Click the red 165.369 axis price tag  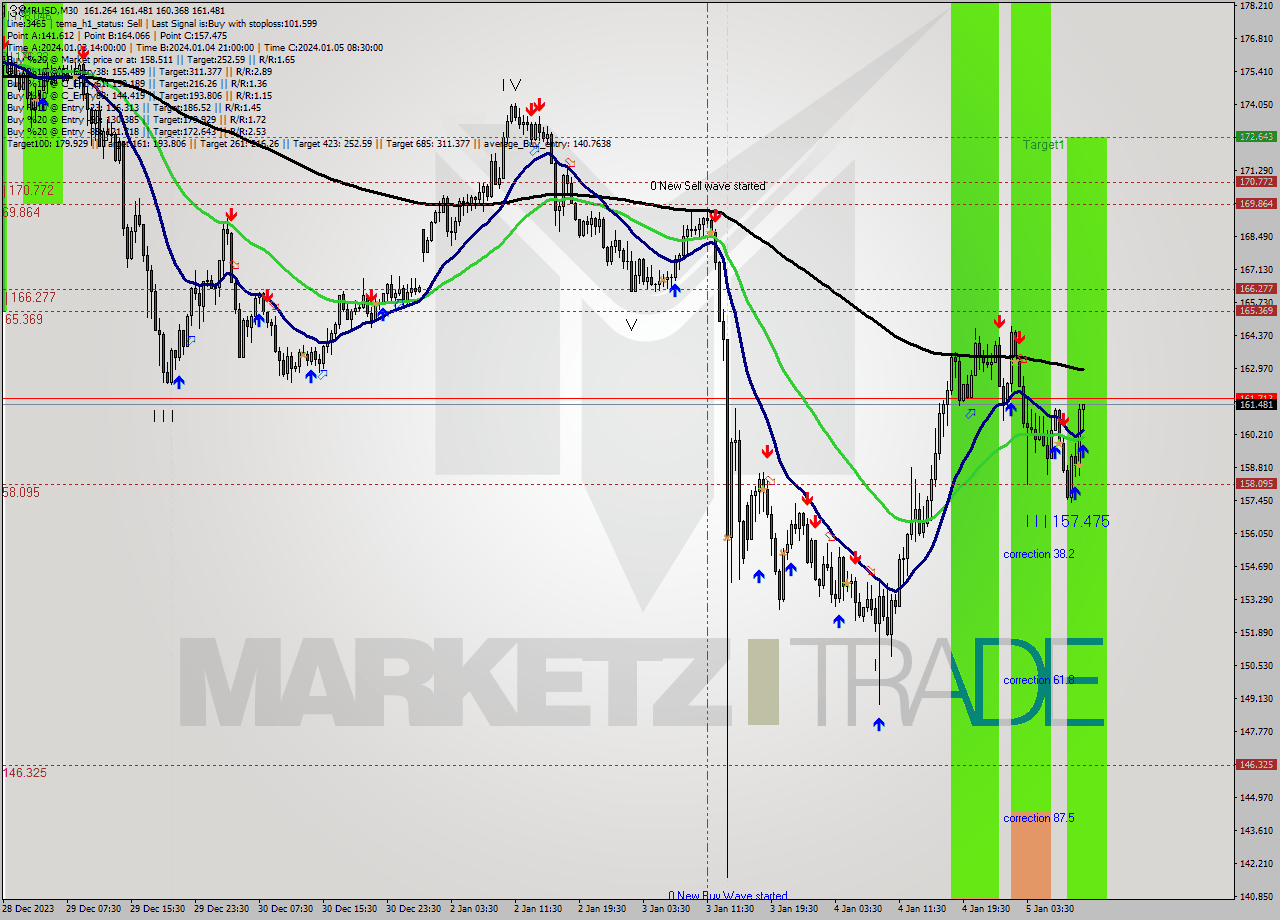point(1256,310)
